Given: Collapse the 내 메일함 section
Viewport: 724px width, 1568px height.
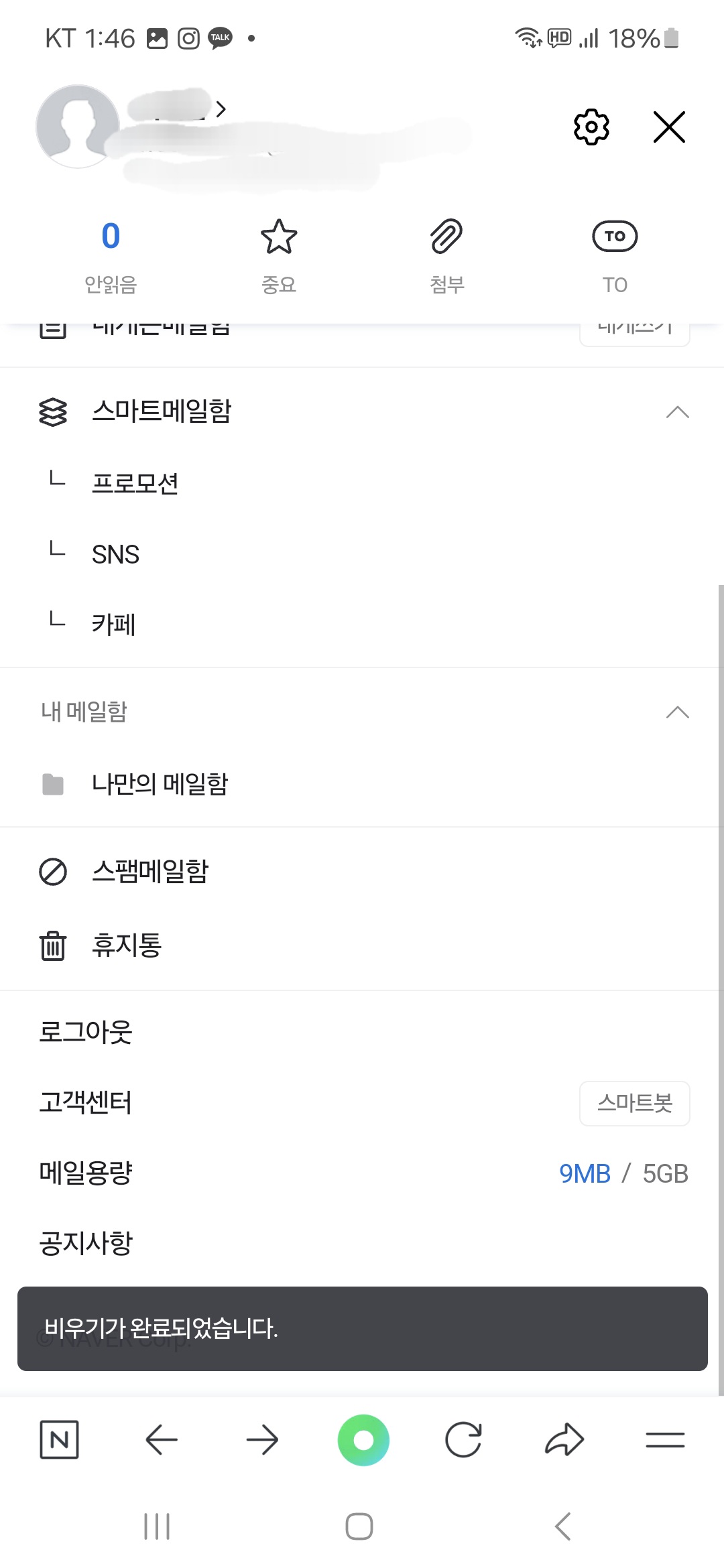Looking at the screenshot, I should coord(677,712).
